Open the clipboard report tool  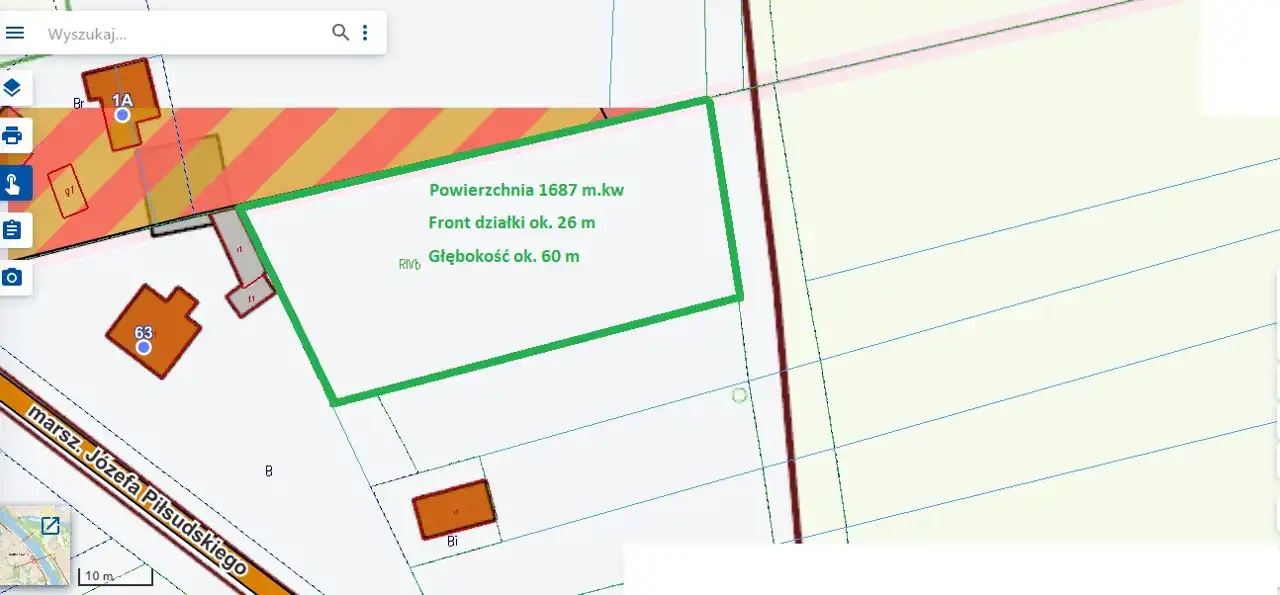click(x=12, y=230)
